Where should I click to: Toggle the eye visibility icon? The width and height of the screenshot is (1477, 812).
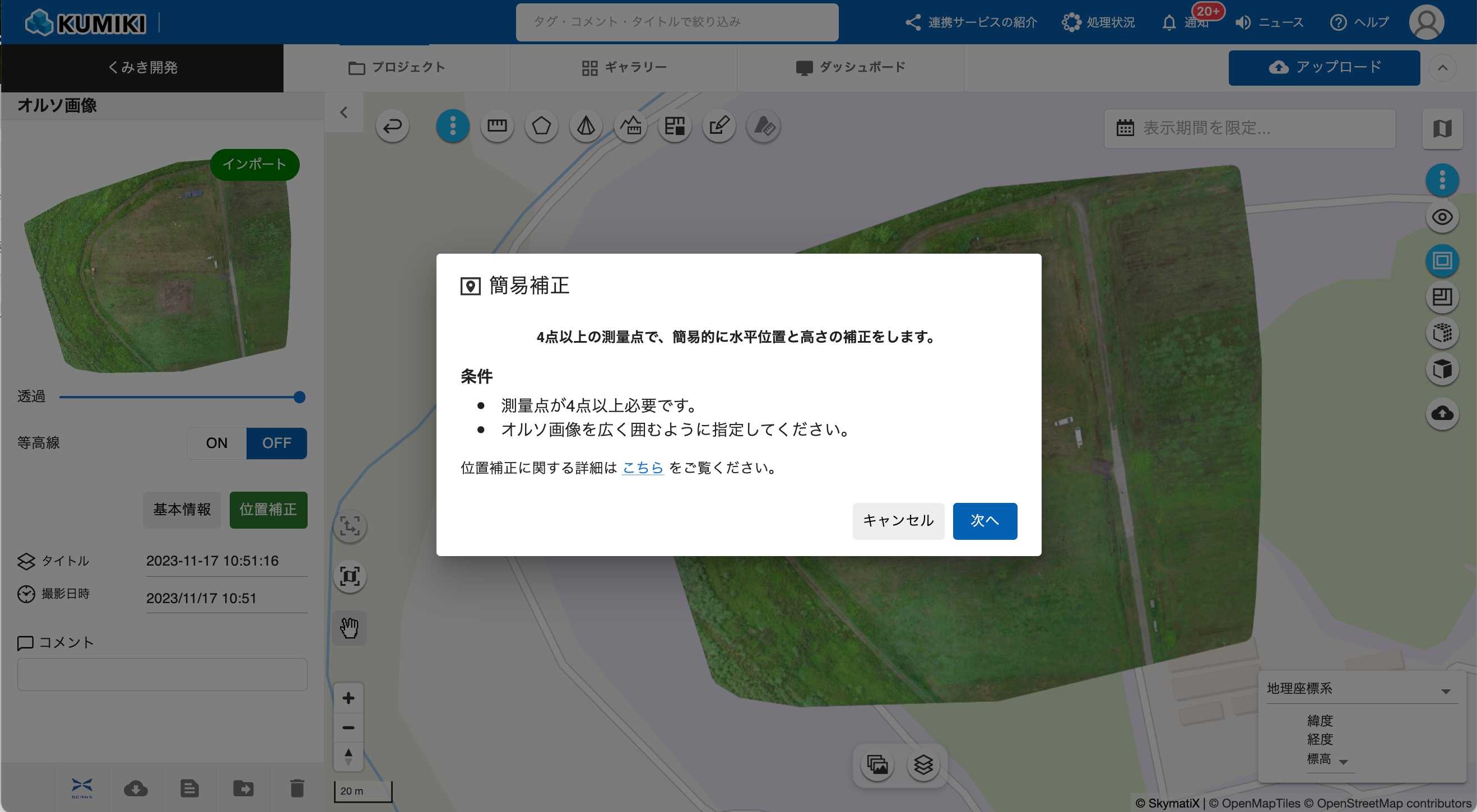pyautogui.click(x=1442, y=218)
